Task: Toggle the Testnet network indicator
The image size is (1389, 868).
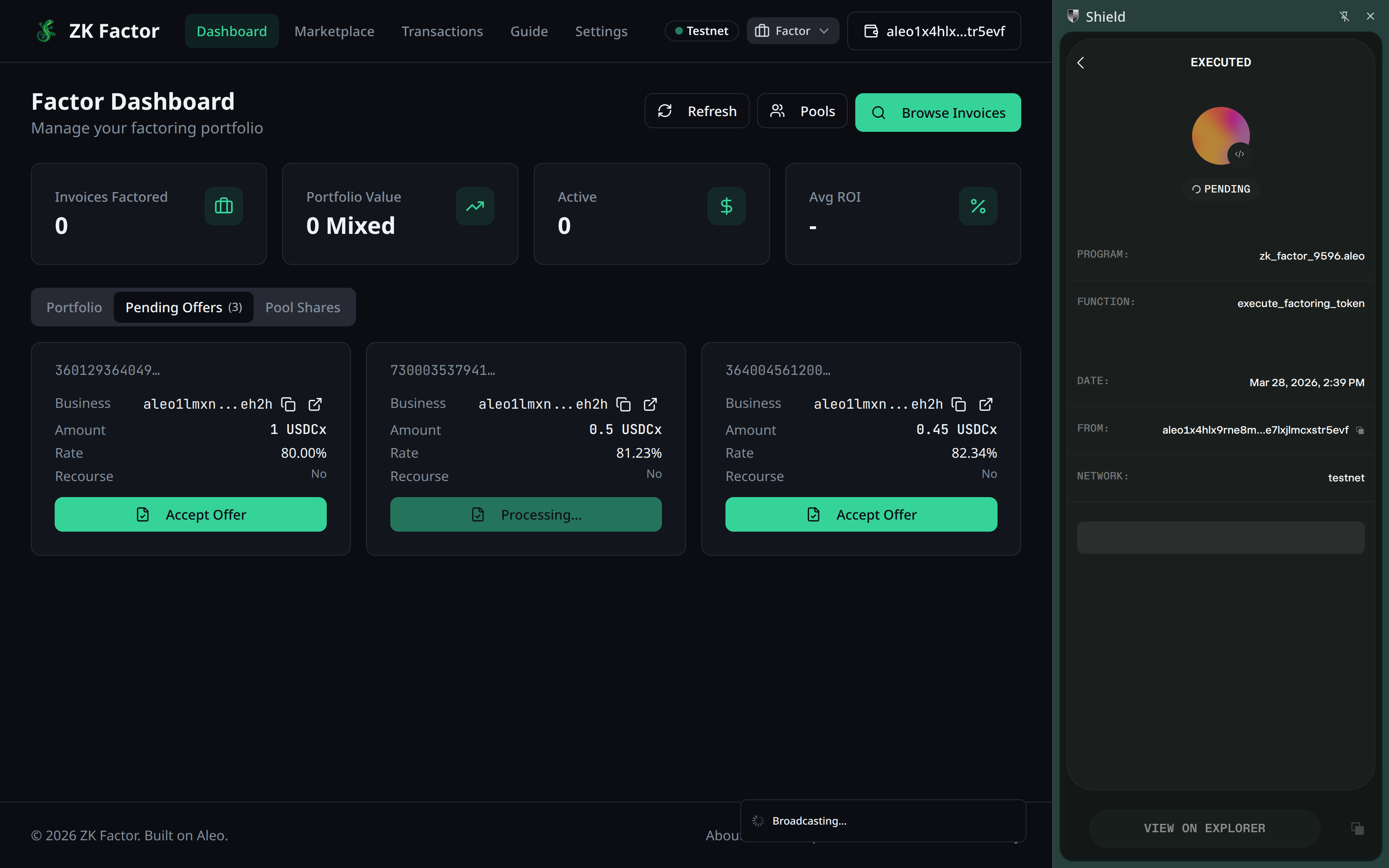Action: (x=701, y=31)
